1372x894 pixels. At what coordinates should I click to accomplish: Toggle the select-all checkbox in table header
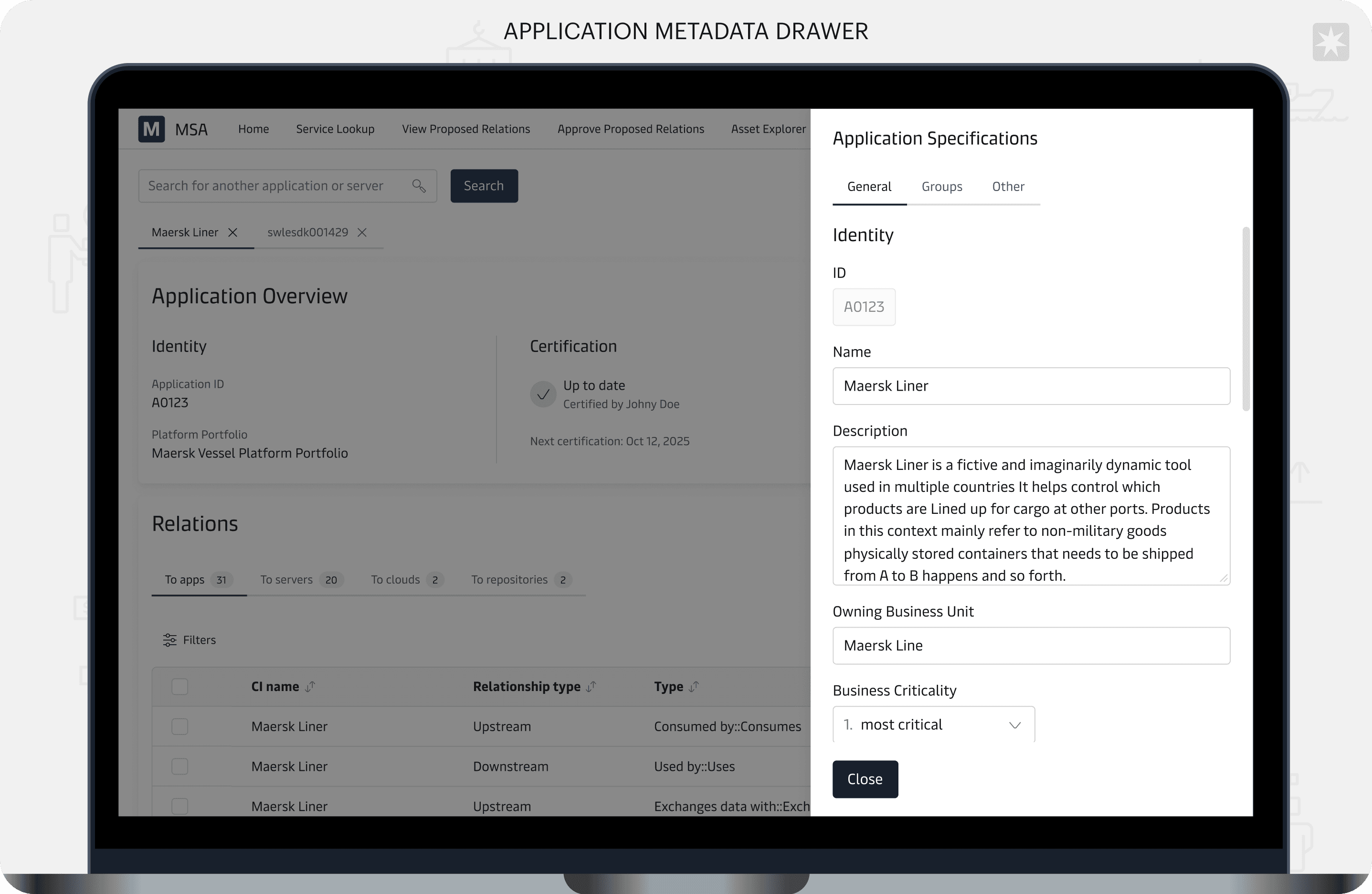click(180, 686)
